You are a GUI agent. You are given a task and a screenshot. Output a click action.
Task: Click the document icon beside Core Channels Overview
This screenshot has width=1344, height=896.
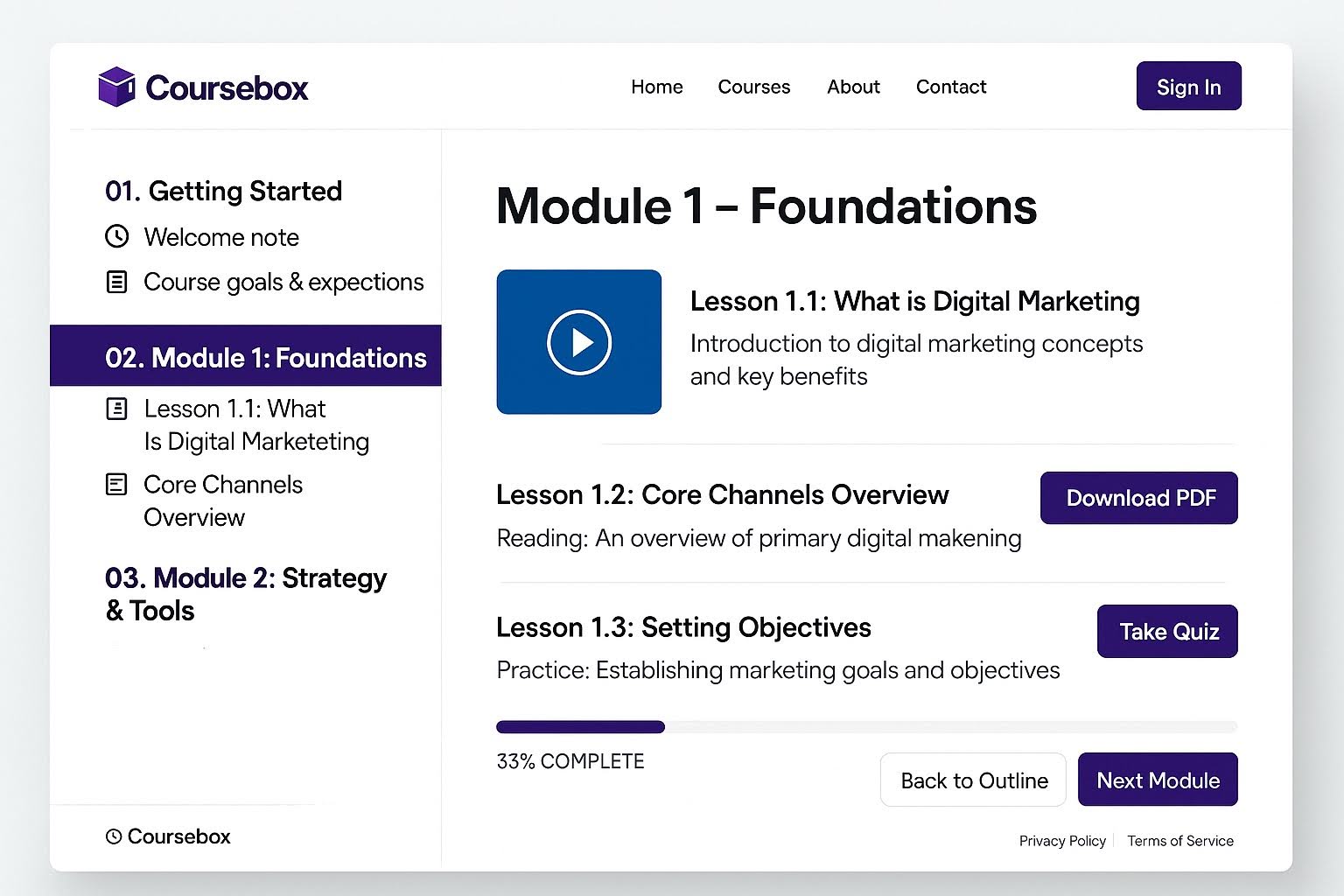click(x=116, y=484)
